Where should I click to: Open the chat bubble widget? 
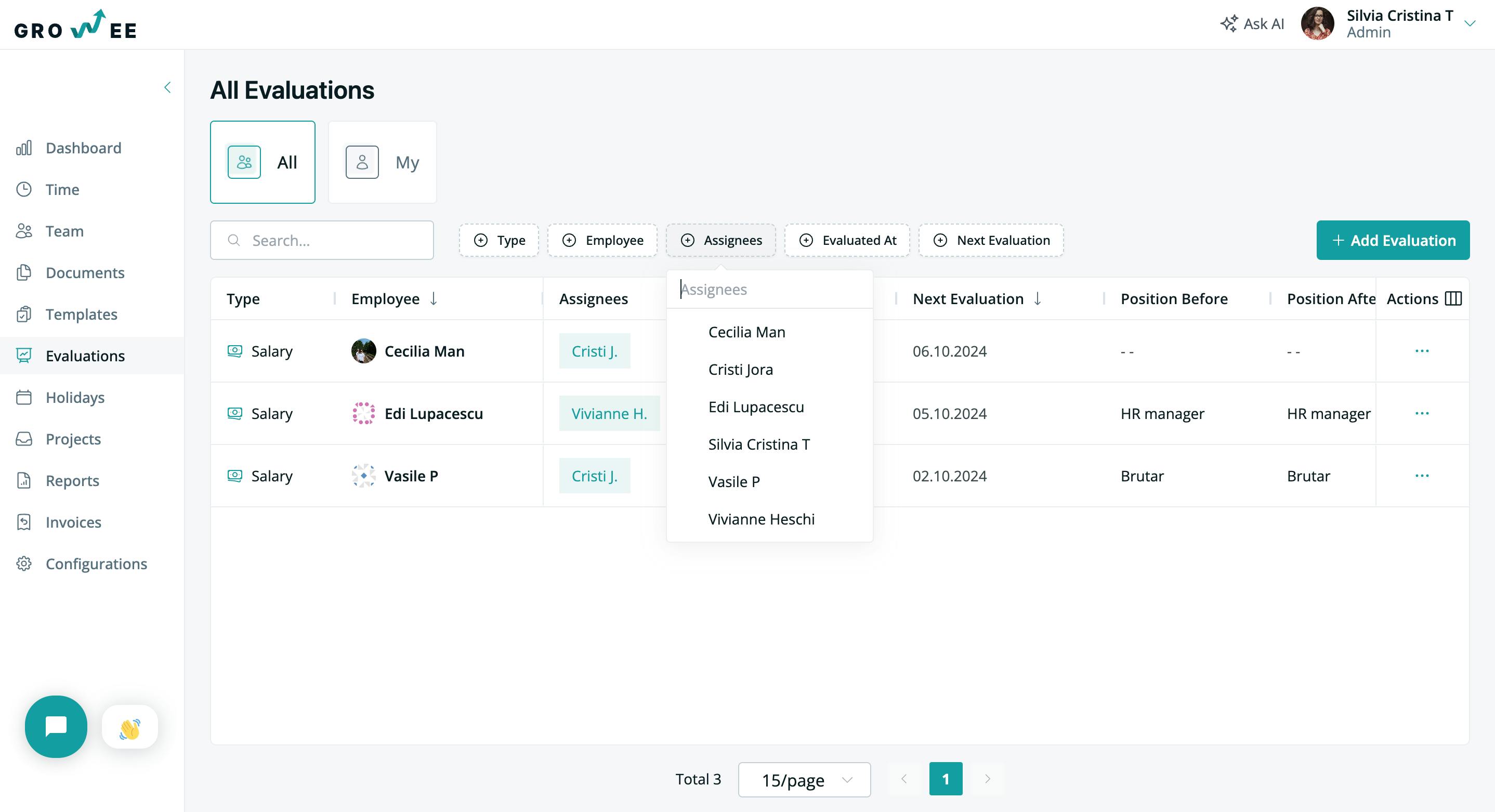(56, 726)
